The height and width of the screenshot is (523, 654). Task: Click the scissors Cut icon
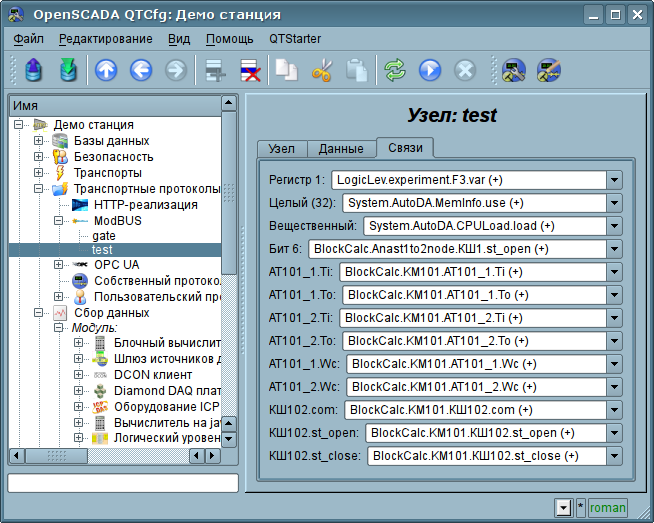point(321,70)
